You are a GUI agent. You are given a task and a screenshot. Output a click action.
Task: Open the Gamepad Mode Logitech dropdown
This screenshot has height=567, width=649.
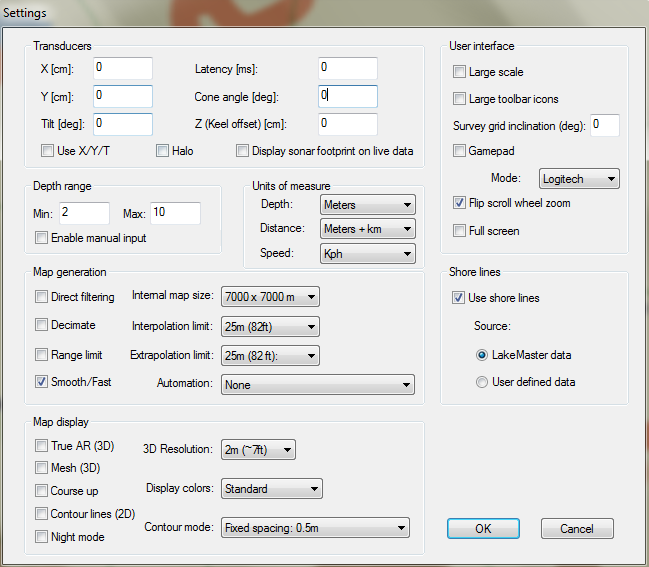pos(578,180)
